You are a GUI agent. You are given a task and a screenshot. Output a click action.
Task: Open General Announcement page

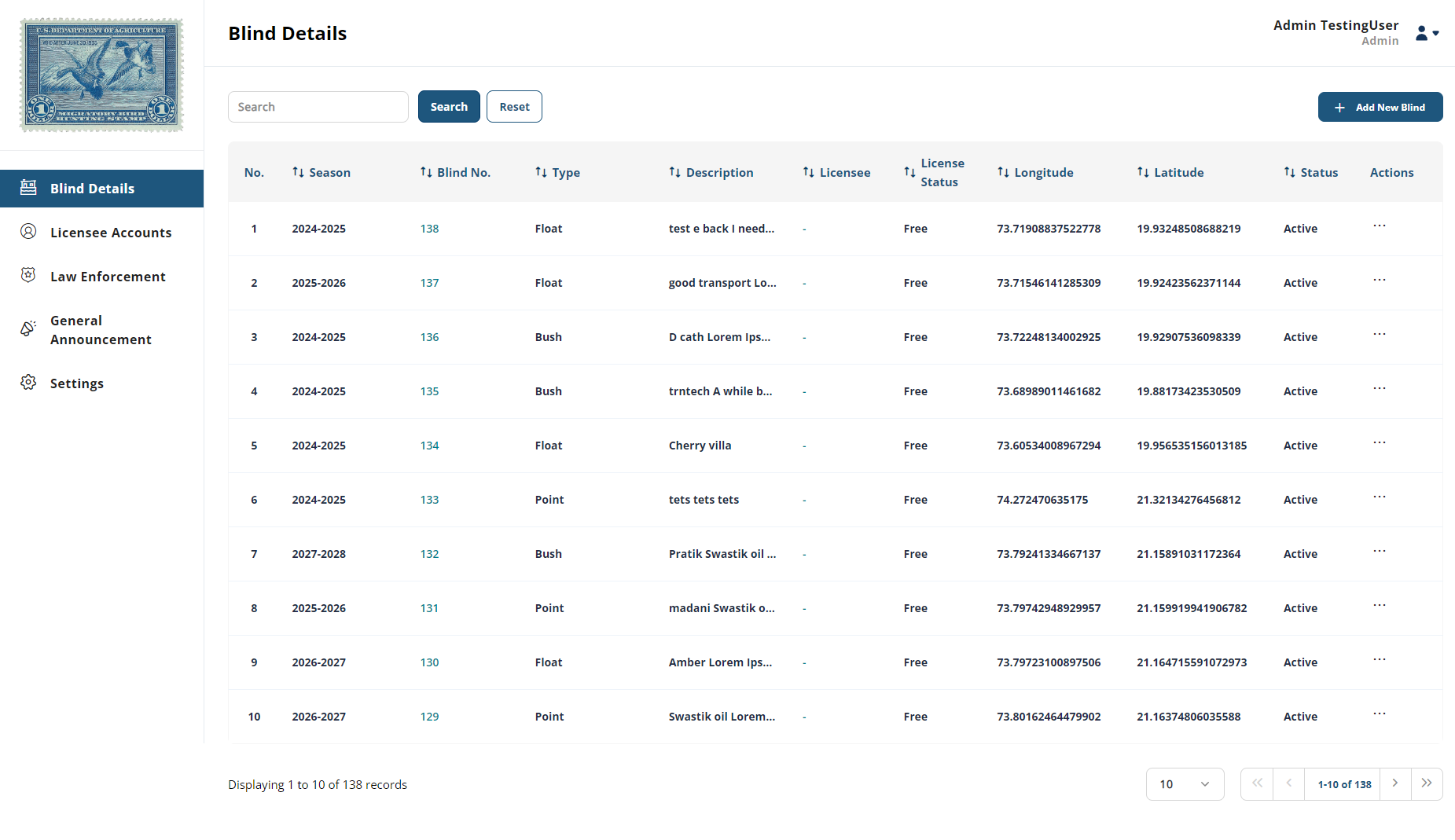[100, 330]
